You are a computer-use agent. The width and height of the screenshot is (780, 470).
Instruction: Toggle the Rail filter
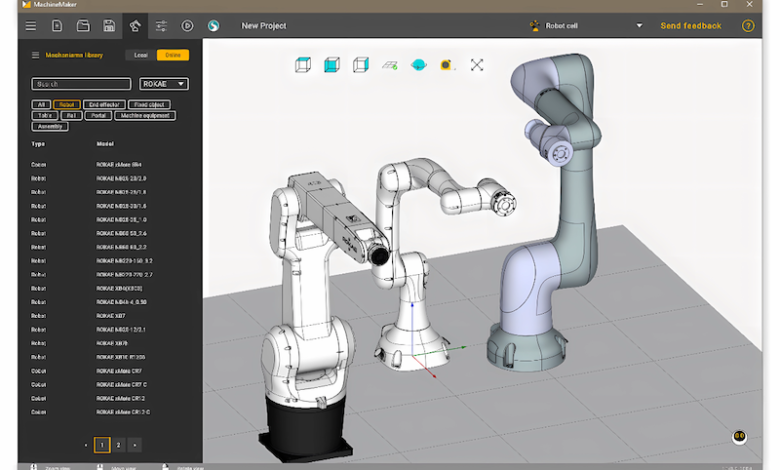click(71, 115)
